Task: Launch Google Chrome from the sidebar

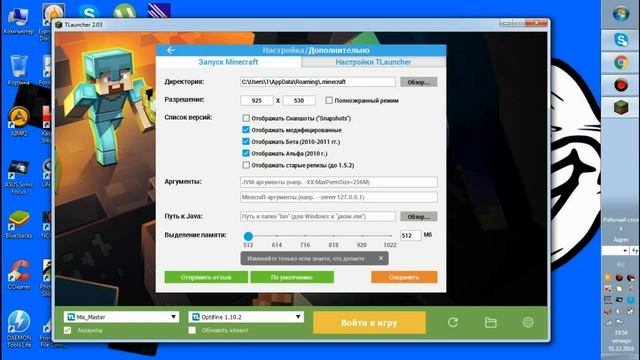Action: (x=621, y=62)
